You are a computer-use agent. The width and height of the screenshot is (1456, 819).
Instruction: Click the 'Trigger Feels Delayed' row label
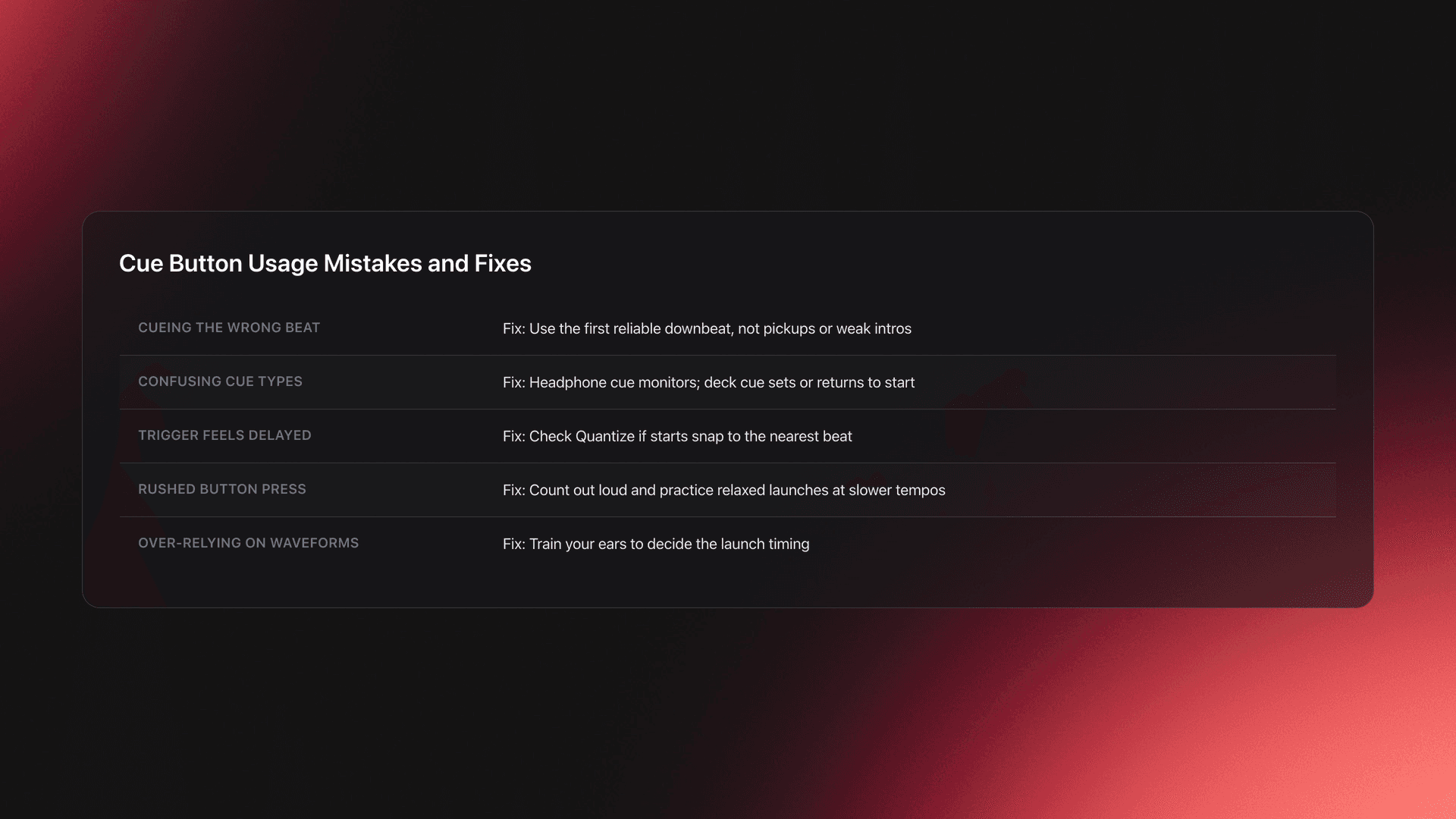pyautogui.click(x=224, y=435)
